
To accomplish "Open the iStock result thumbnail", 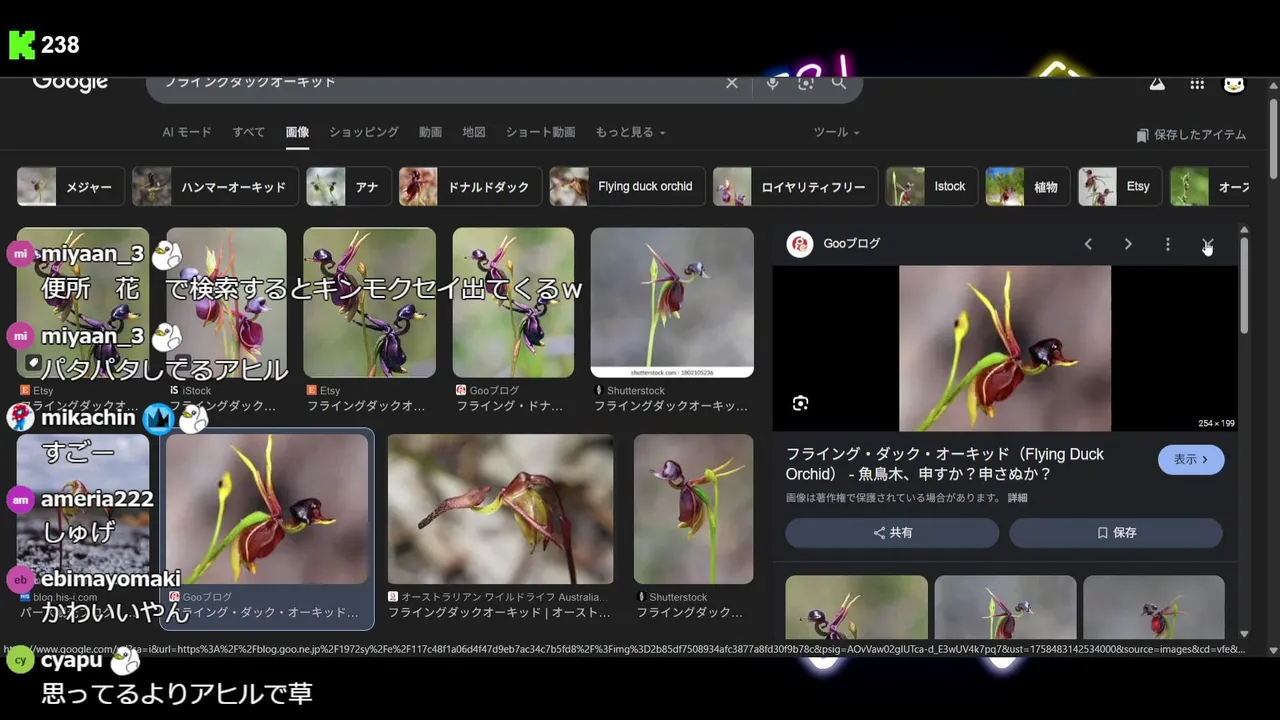I will [x=226, y=302].
